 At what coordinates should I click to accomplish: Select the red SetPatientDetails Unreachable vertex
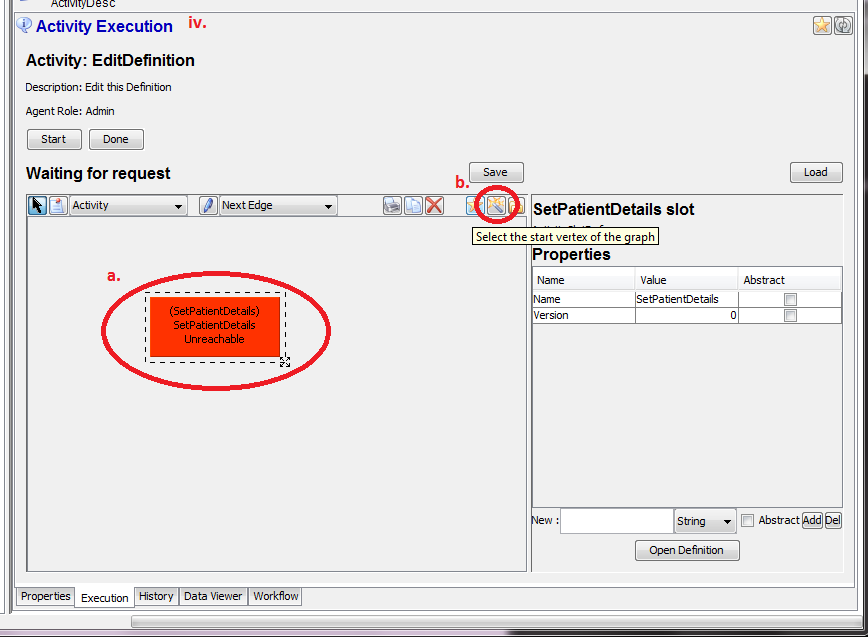pyautogui.click(x=215, y=327)
